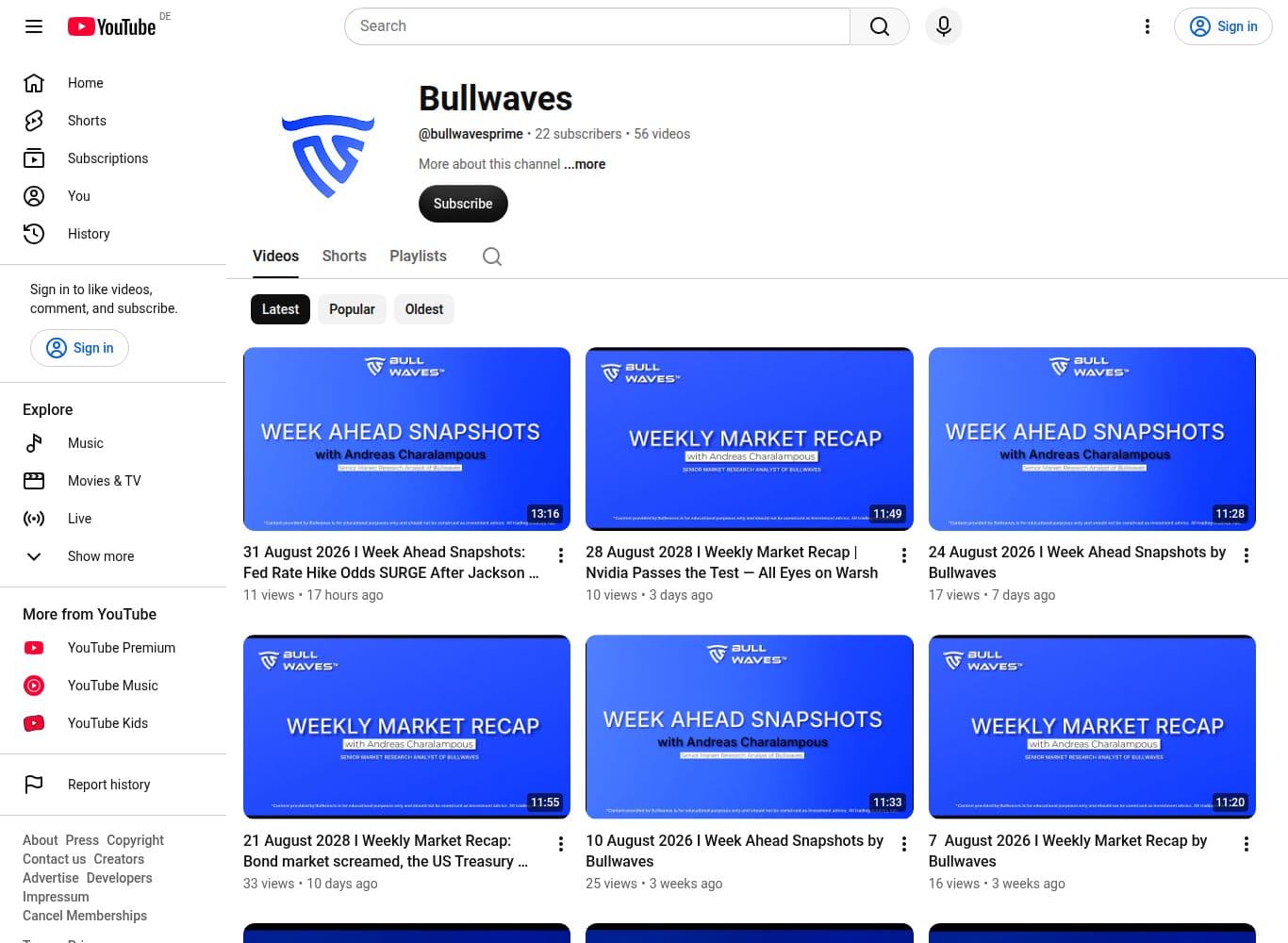Open 31 August 2026 Week Ahead thumbnail
The height and width of the screenshot is (943, 1288).
click(406, 438)
